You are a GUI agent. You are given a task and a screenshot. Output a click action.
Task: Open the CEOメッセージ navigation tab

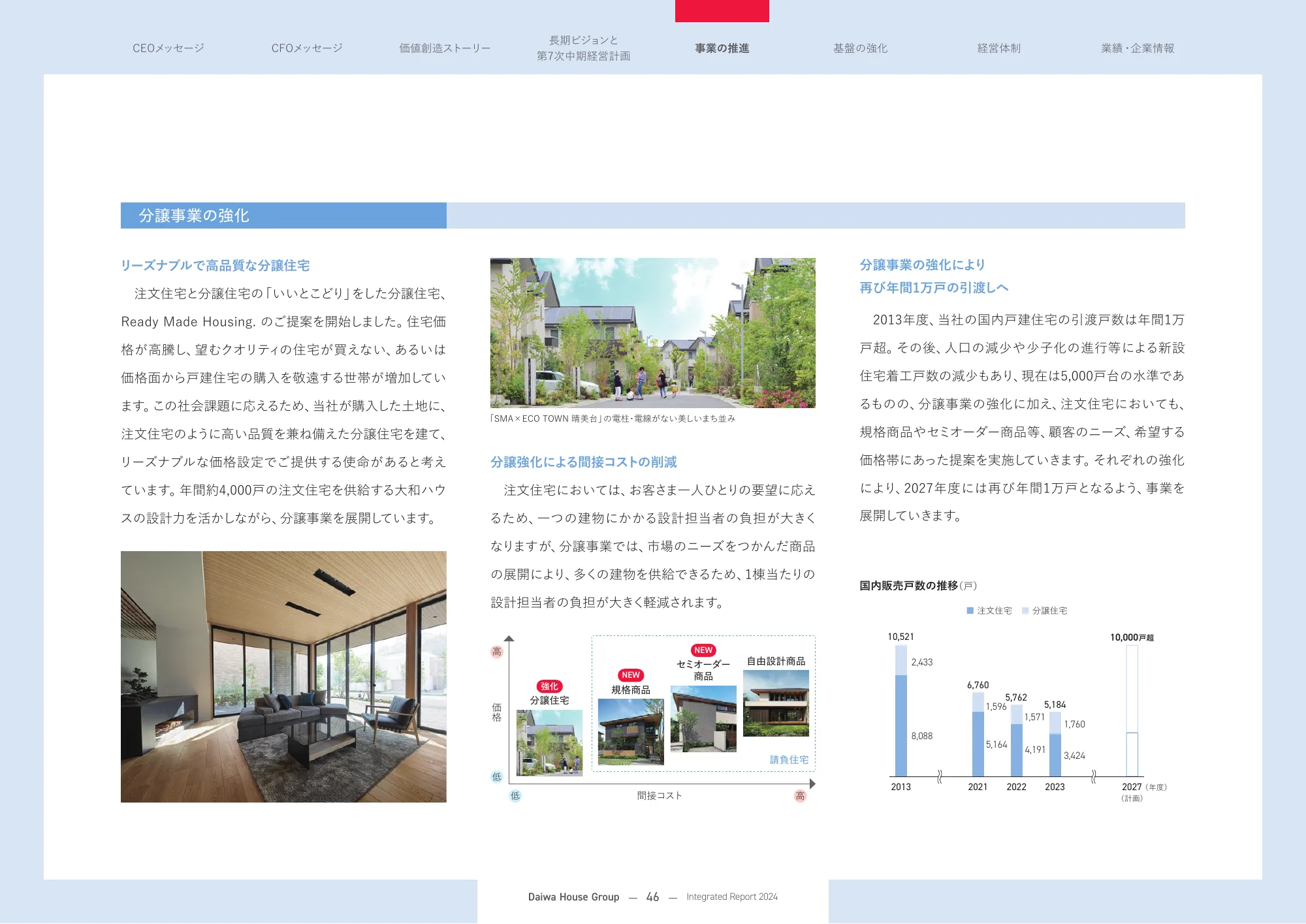point(168,48)
